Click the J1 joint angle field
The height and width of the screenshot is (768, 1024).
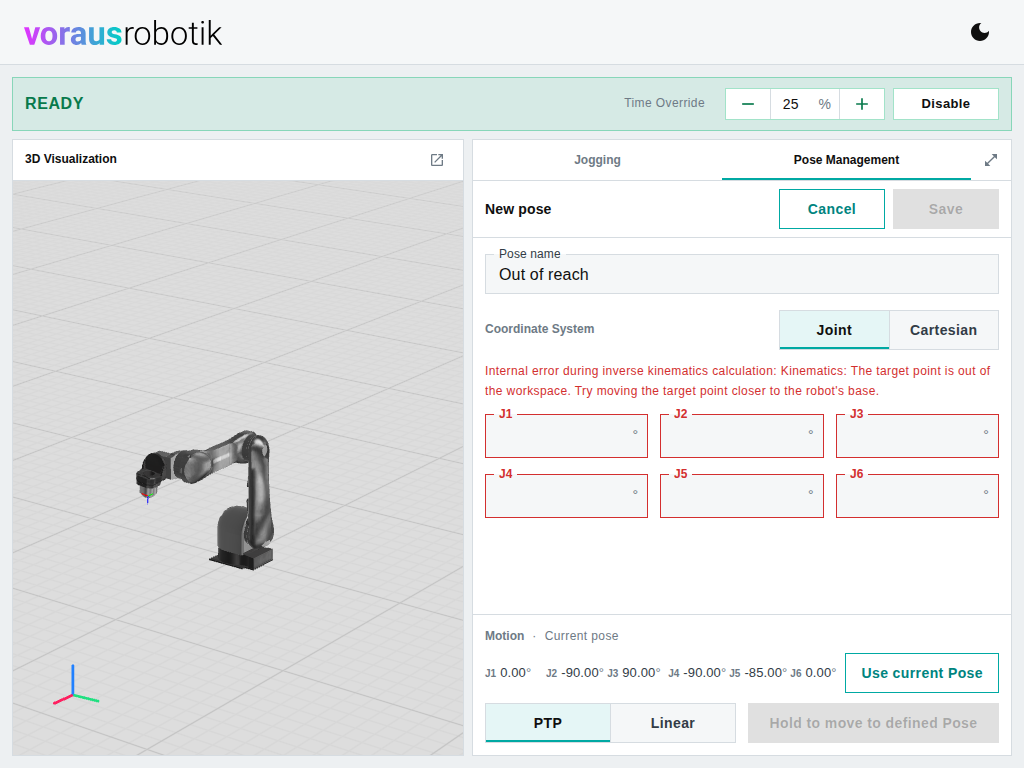(566, 436)
